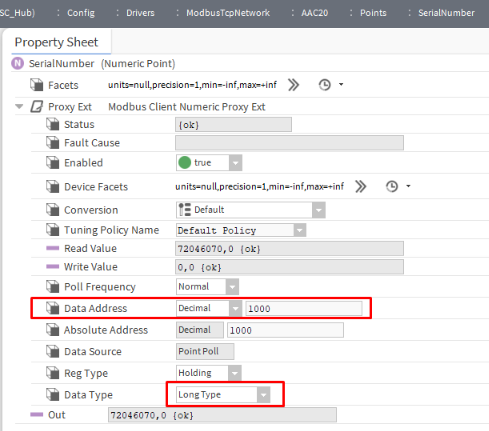Open the Reg Type Holding dropdown

(235, 373)
